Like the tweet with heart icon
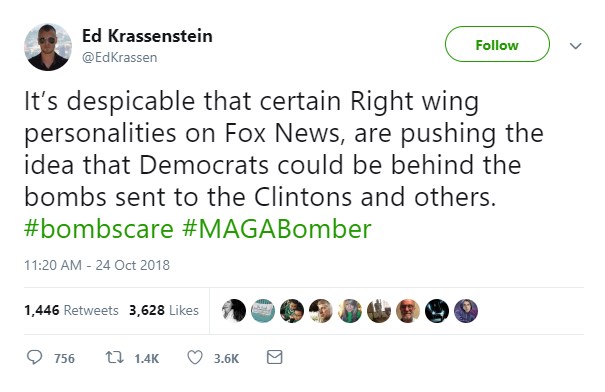Viewport: 605px width, 392px height. tap(195, 357)
